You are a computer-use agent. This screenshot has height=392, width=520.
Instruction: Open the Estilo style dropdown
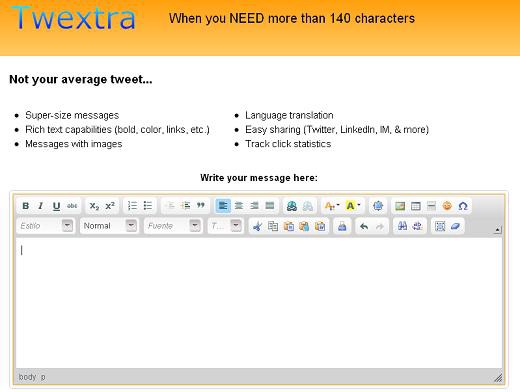pyautogui.click(x=45, y=226)
